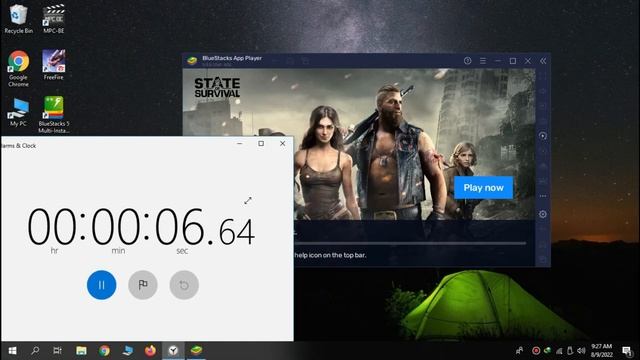Reset the stopwatch timer
The height and width of the screenshot is (360, 640).
(x=184, y=285)
